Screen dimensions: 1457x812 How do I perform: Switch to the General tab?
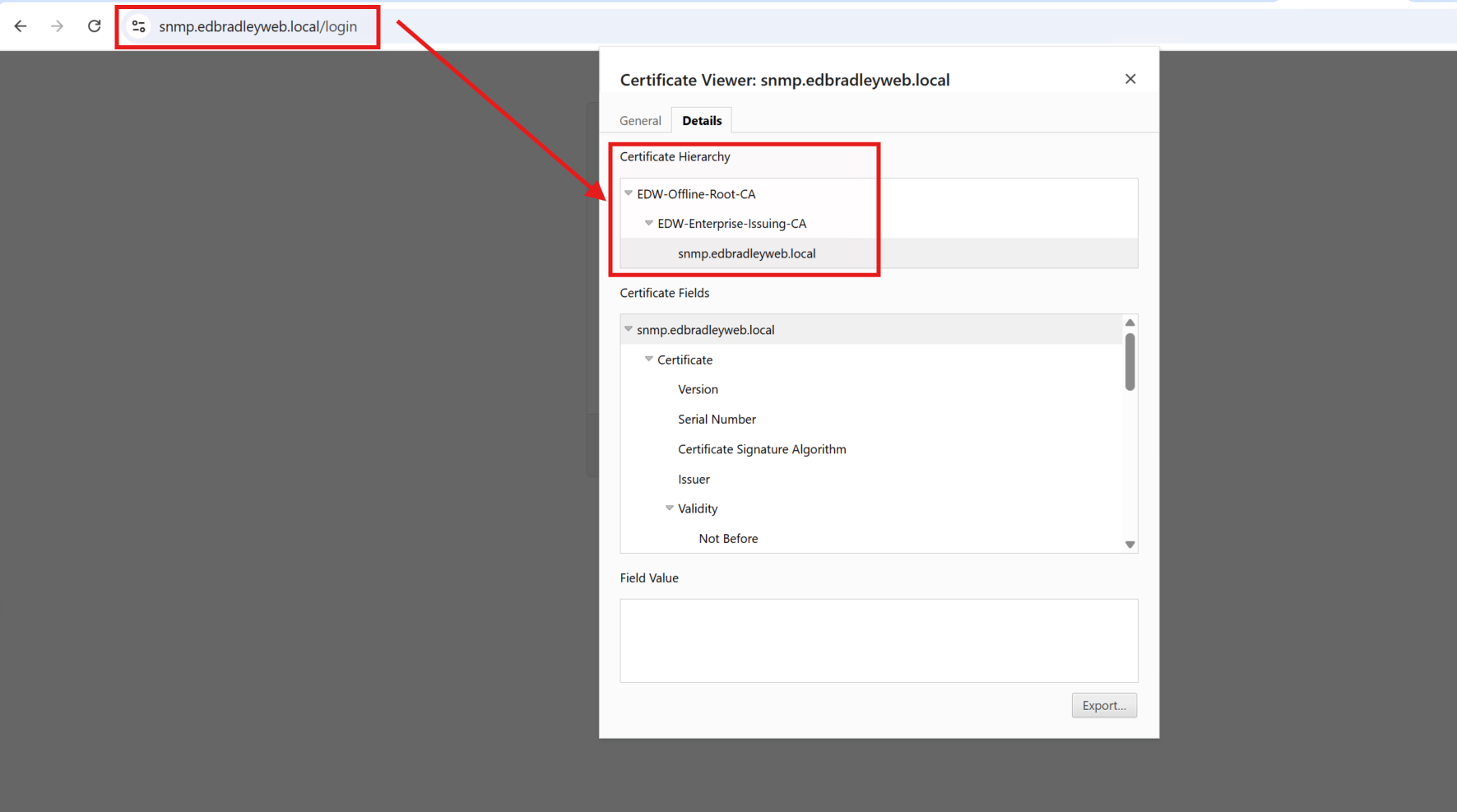640,121
